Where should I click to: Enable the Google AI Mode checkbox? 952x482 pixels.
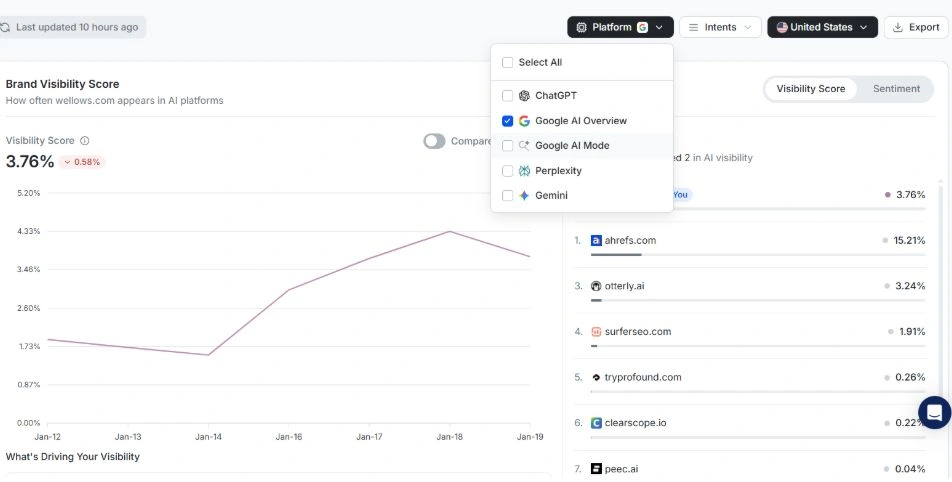click(x=508, y=146)
